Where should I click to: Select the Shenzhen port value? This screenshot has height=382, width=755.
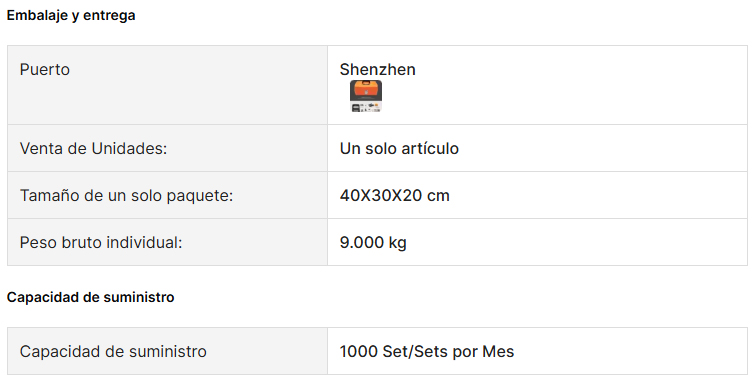(x=378, y=69)
